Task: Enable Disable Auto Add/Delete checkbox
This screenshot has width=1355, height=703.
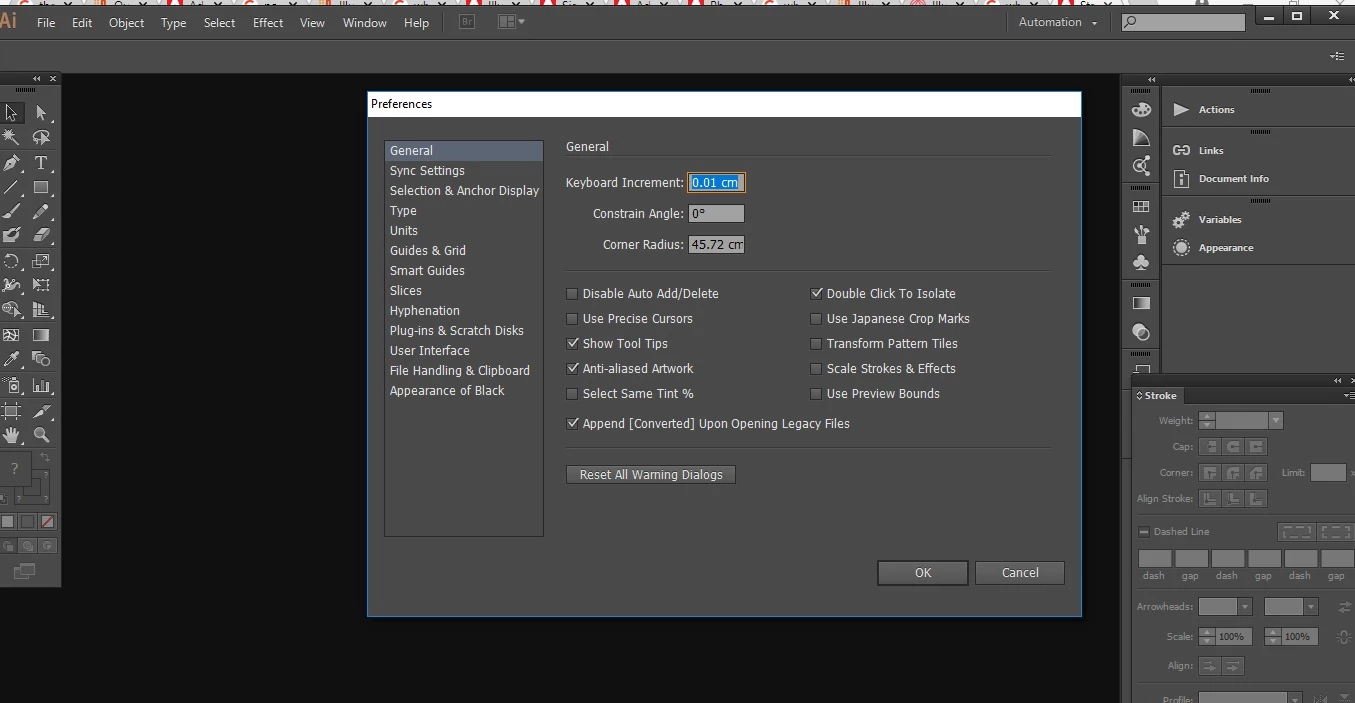Action: (x=572, y=294)
